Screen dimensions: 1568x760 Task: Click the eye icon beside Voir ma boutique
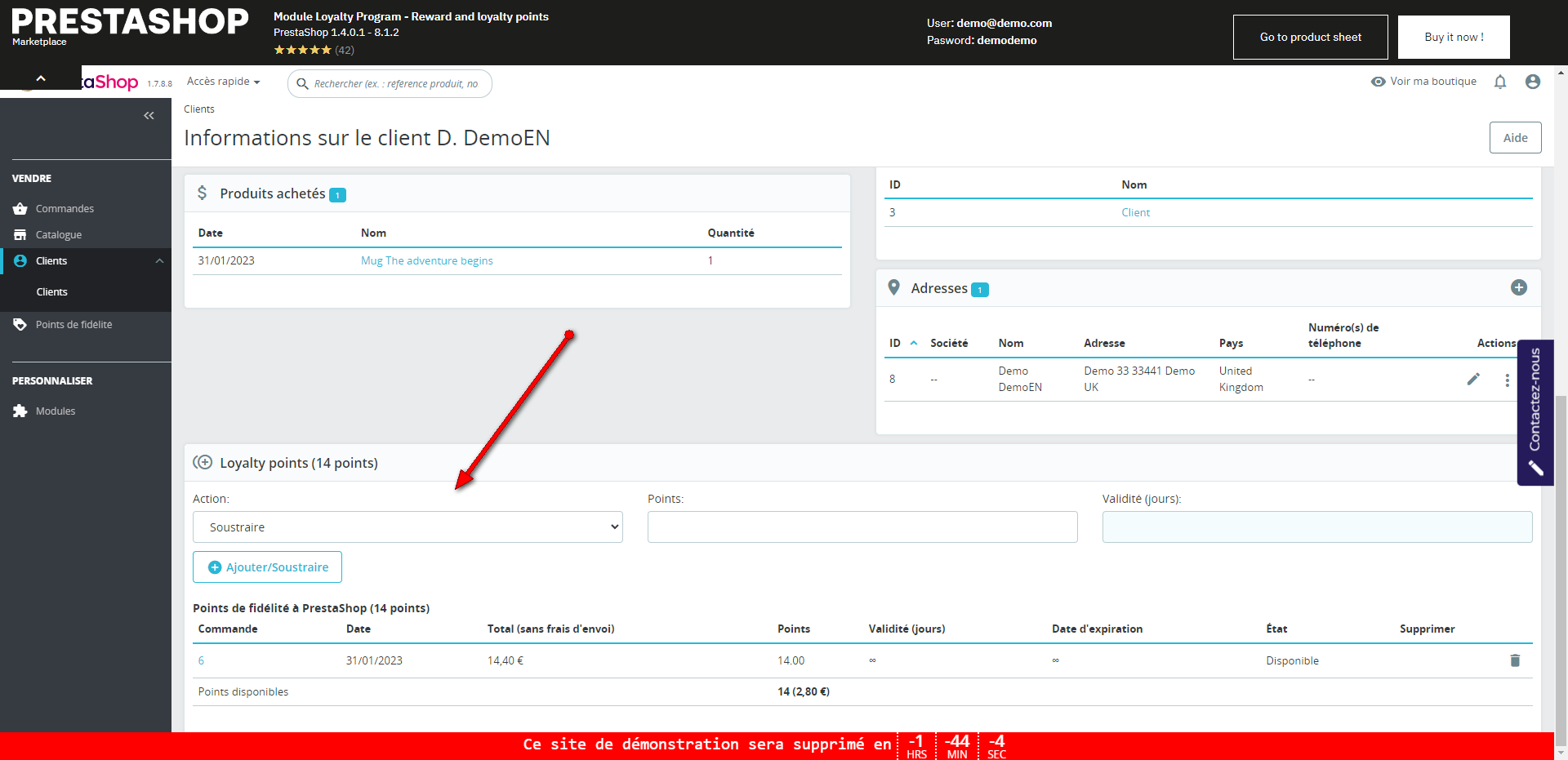(1379, 82)
